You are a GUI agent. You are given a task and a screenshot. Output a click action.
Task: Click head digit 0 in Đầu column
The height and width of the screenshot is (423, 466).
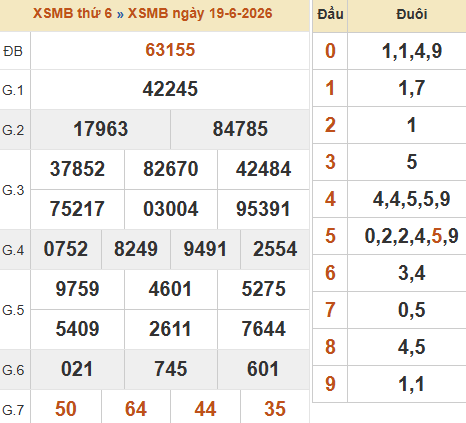330,51
